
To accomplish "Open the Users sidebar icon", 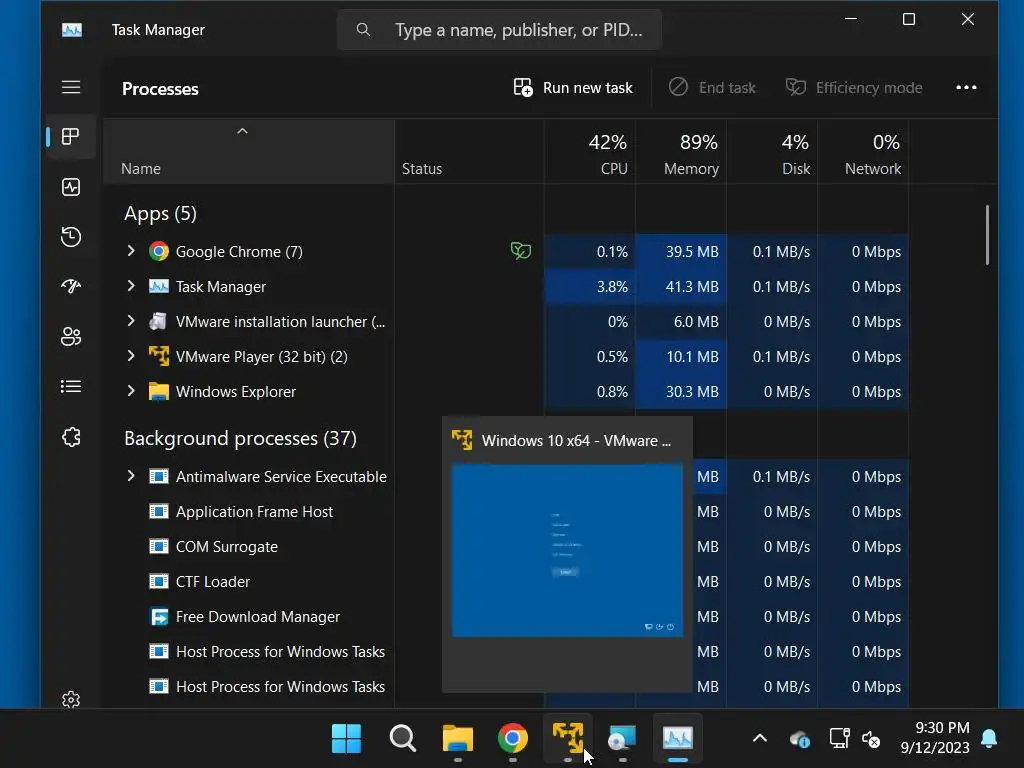I will 71,336.
